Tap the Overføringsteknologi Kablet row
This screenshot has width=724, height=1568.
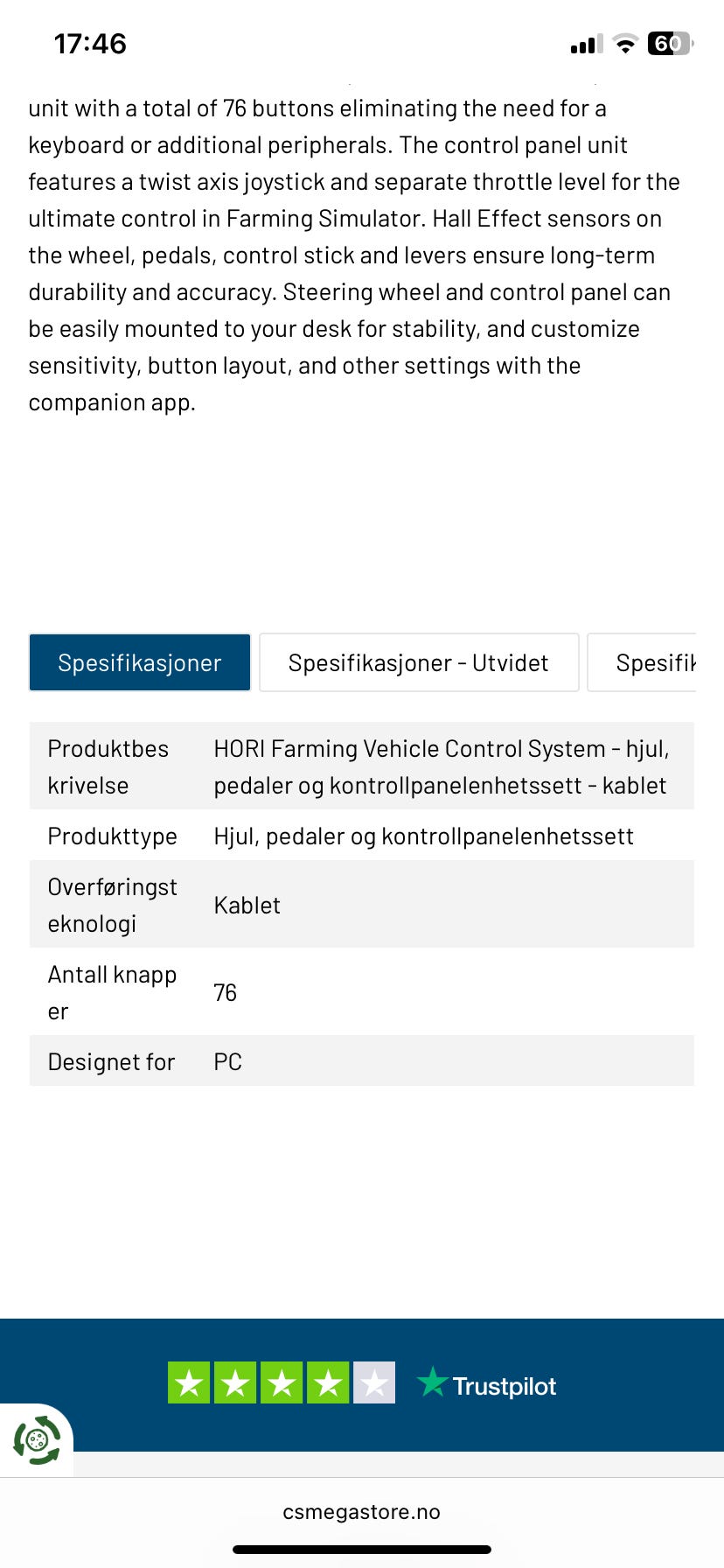point(362,904)
